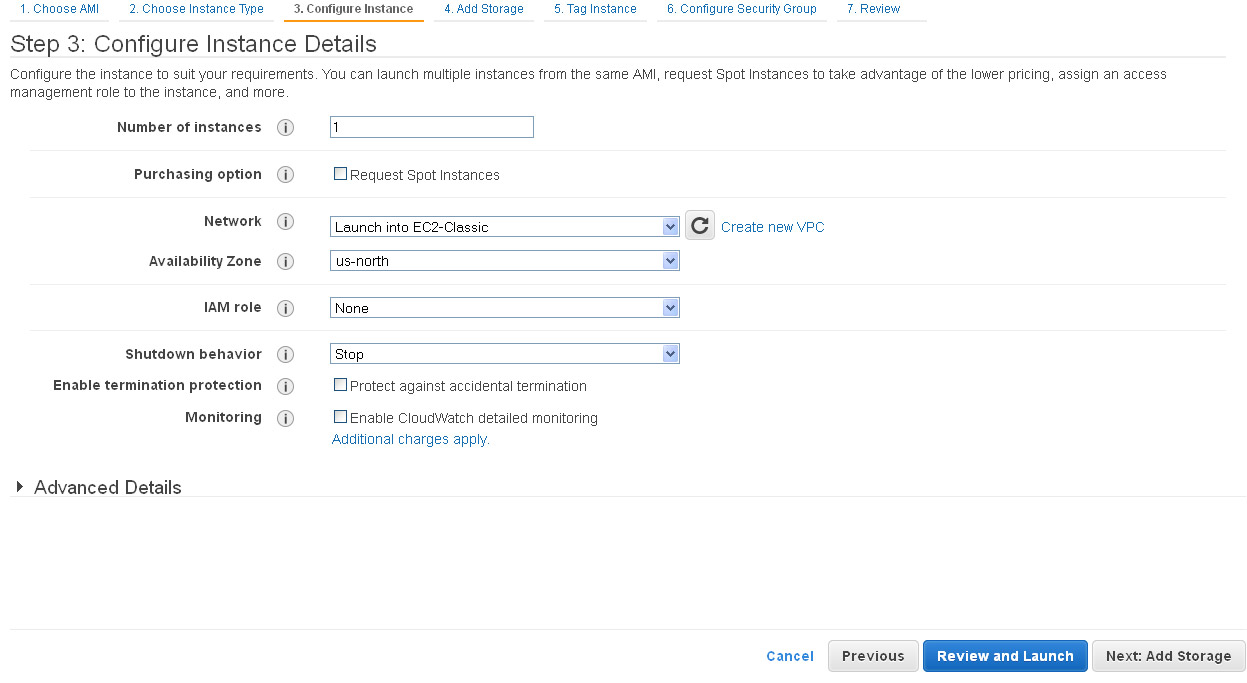Open info icon for Number of instances
Image resolution: width=1247 pixels, height=683 pixels.
[285, 128]
